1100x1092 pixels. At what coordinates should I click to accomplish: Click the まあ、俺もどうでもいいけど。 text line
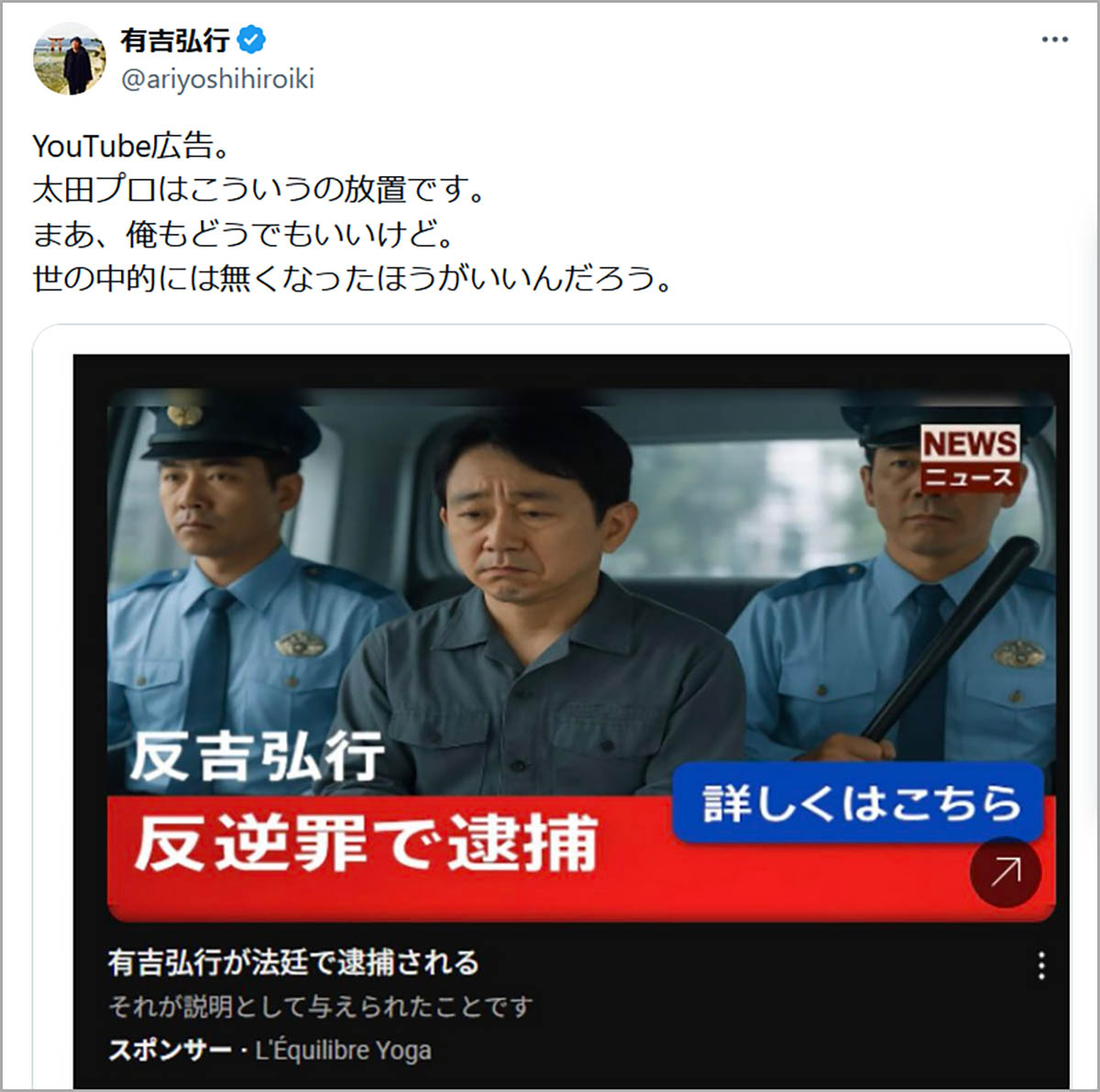[244, 234]
